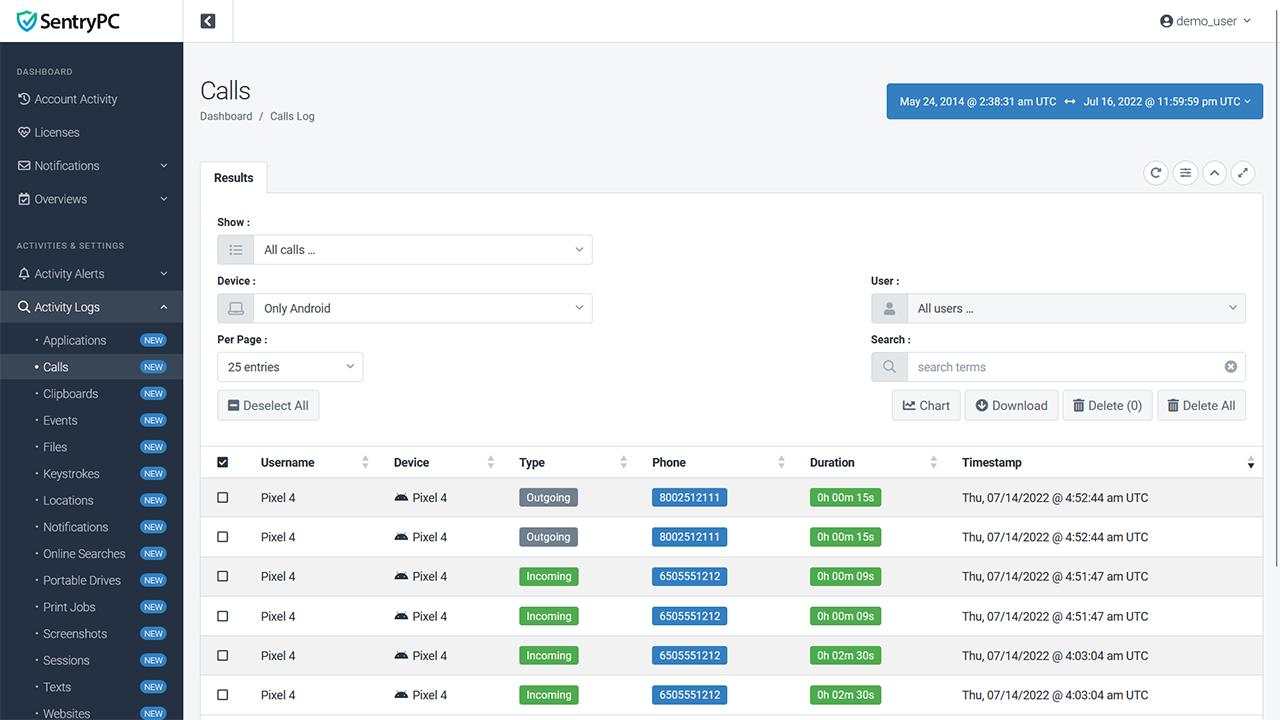
Task: Collapse sidebar with the back arrow icon
Action: tap(208, 21)
